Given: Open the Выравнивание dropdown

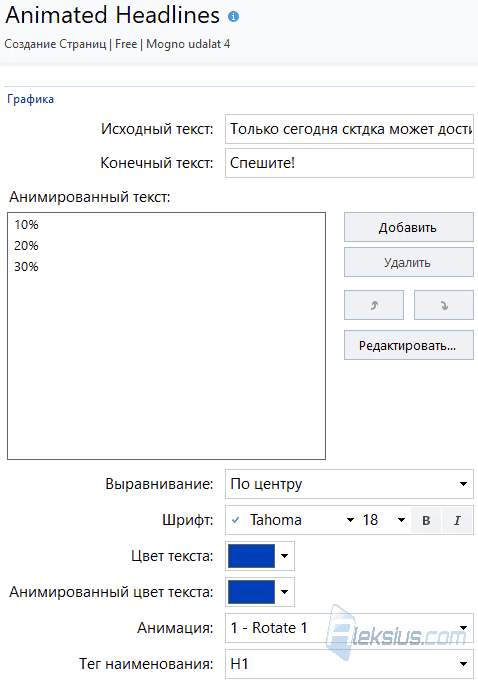Looking at the screenshot, I should pyautogui.click(x=349, y=484).
